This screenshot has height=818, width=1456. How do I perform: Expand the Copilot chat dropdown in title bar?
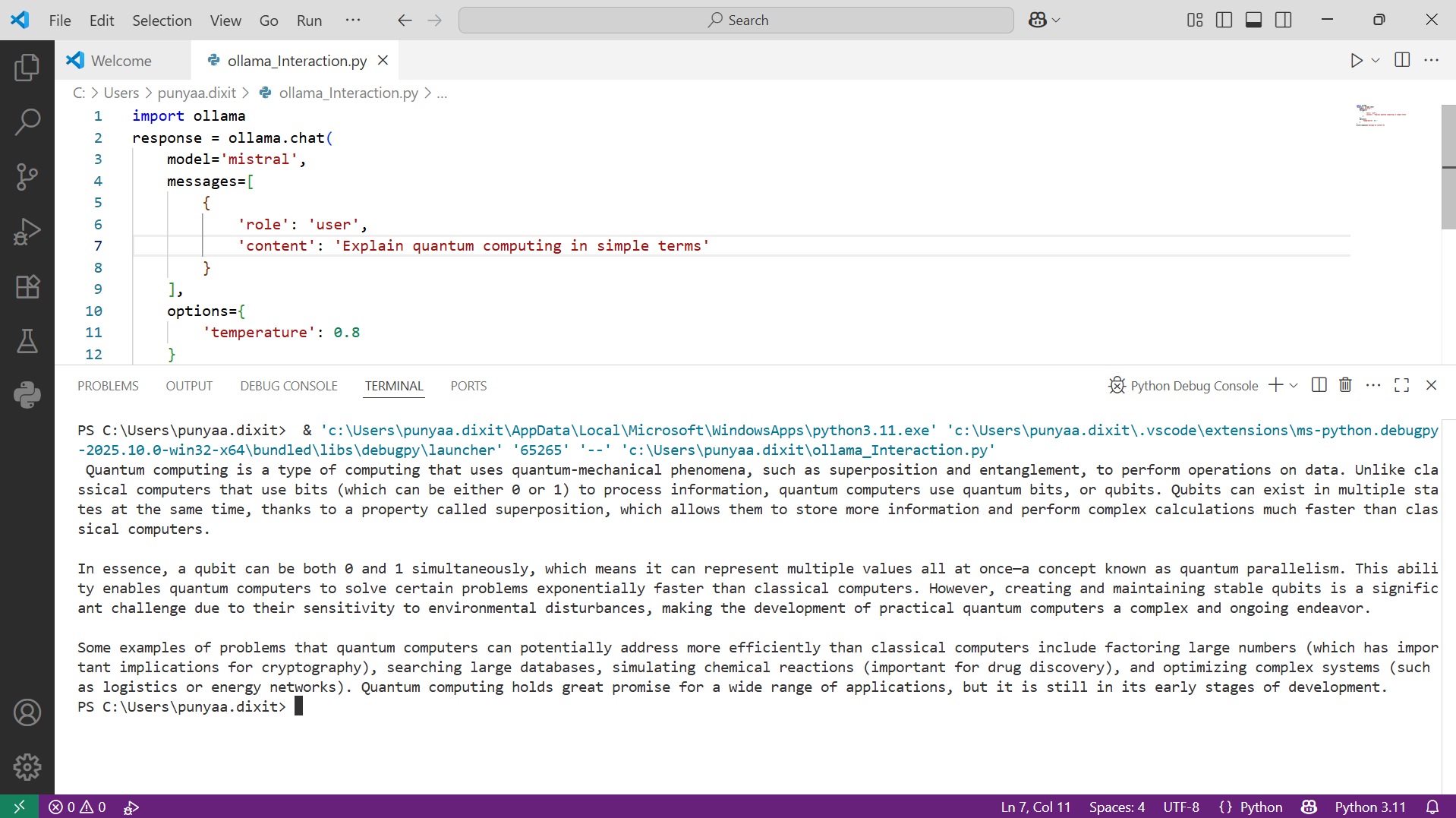point(1056,21)
